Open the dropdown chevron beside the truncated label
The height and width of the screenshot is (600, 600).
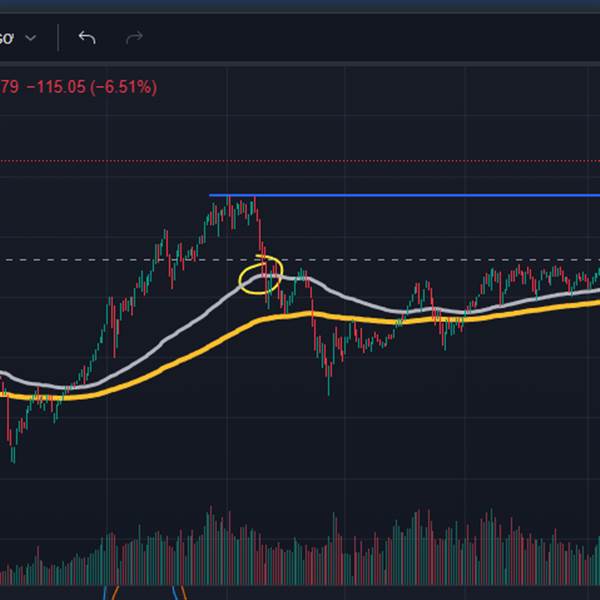31,38
